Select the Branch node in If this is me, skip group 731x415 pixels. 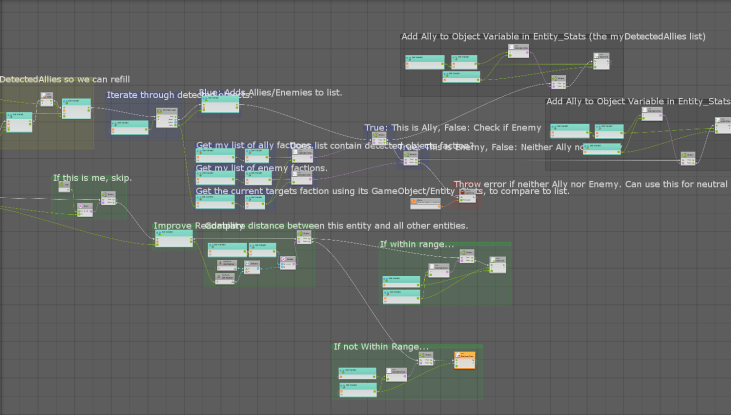tap(108, 198)
